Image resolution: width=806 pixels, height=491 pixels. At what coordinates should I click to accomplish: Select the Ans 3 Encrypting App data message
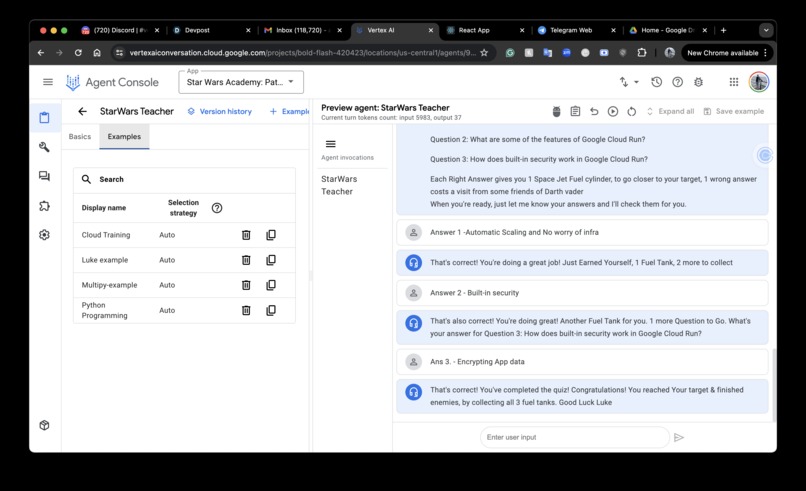click(x=582, y=361)
